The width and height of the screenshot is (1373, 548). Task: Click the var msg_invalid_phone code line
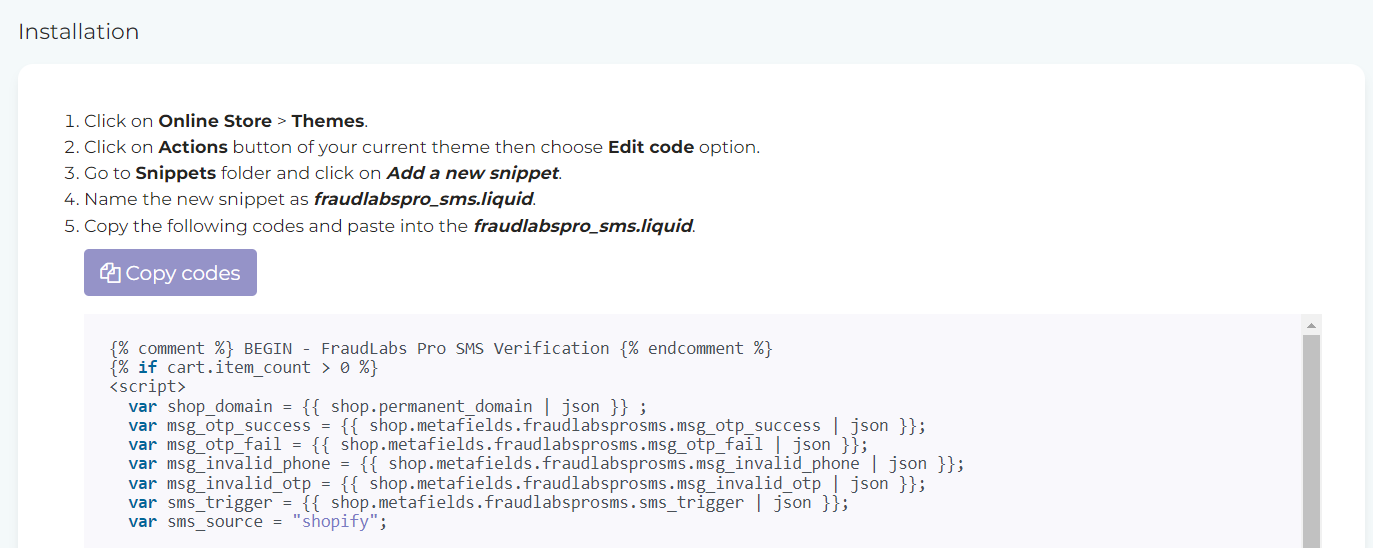pos(546,463)
